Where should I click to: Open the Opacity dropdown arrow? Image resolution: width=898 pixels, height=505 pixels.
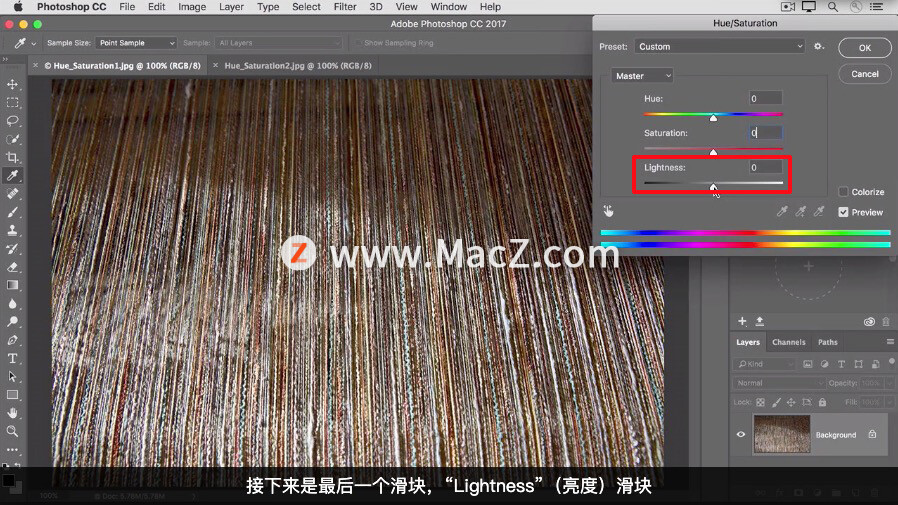889,383
